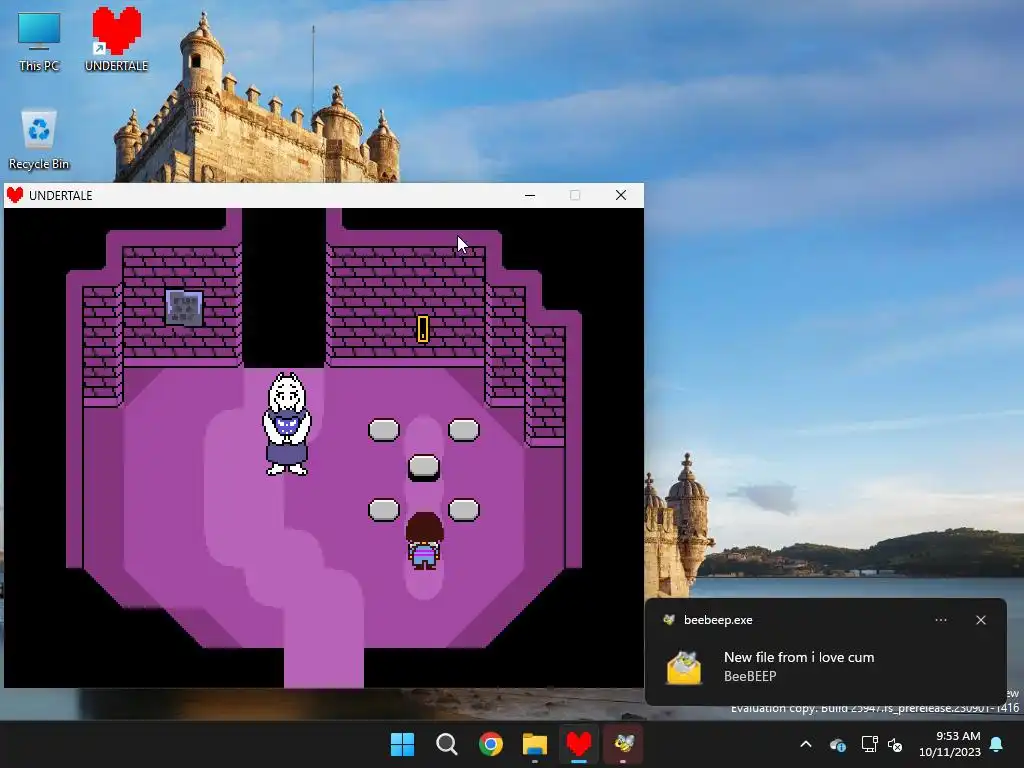Show hidden system tray icons
This screenshot has width=1024, height=768.
[806, 744]
